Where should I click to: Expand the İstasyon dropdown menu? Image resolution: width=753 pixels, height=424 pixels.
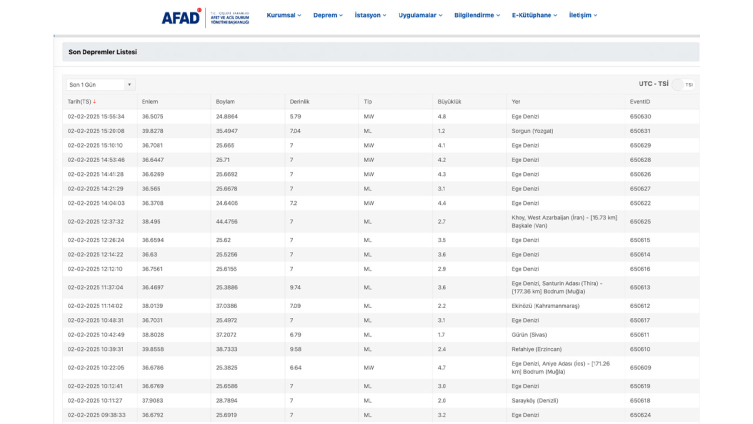pos(370,16)
